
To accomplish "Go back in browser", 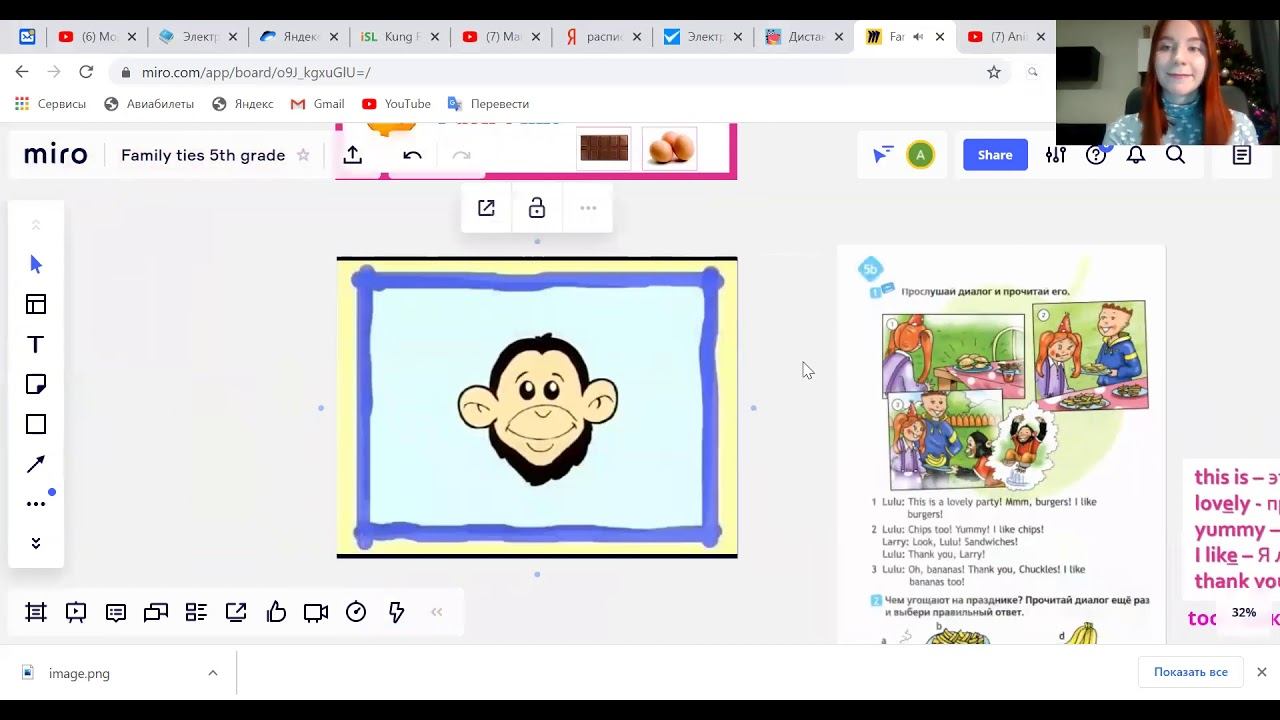I will tap(22, 72).
